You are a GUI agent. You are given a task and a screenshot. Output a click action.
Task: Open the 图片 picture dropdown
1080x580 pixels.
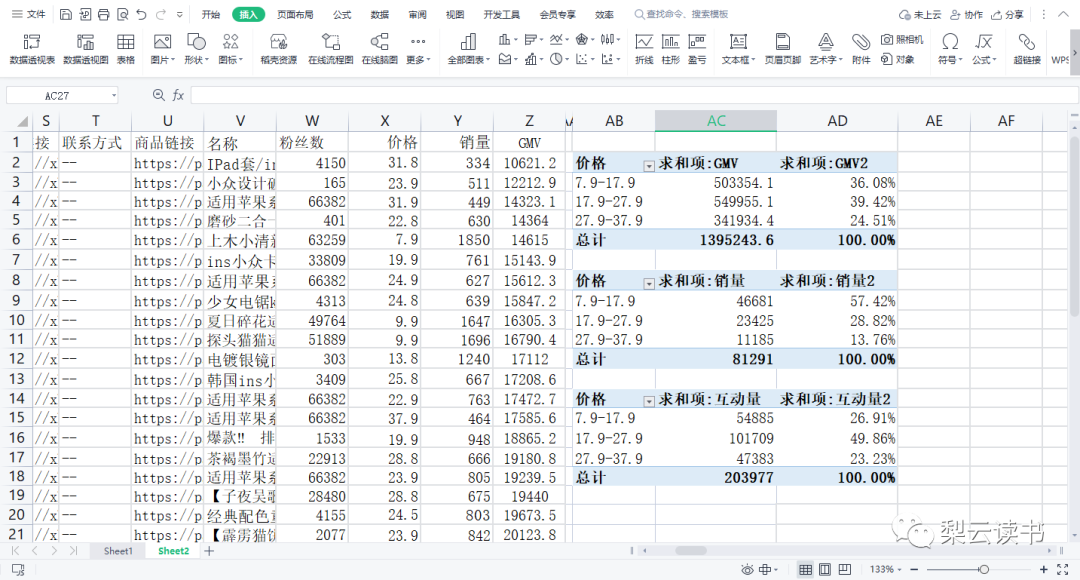coord(163,49)
